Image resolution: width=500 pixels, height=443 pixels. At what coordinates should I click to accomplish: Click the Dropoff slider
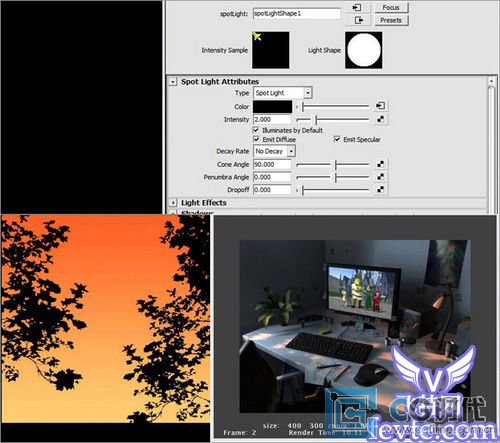click(333, 190)
